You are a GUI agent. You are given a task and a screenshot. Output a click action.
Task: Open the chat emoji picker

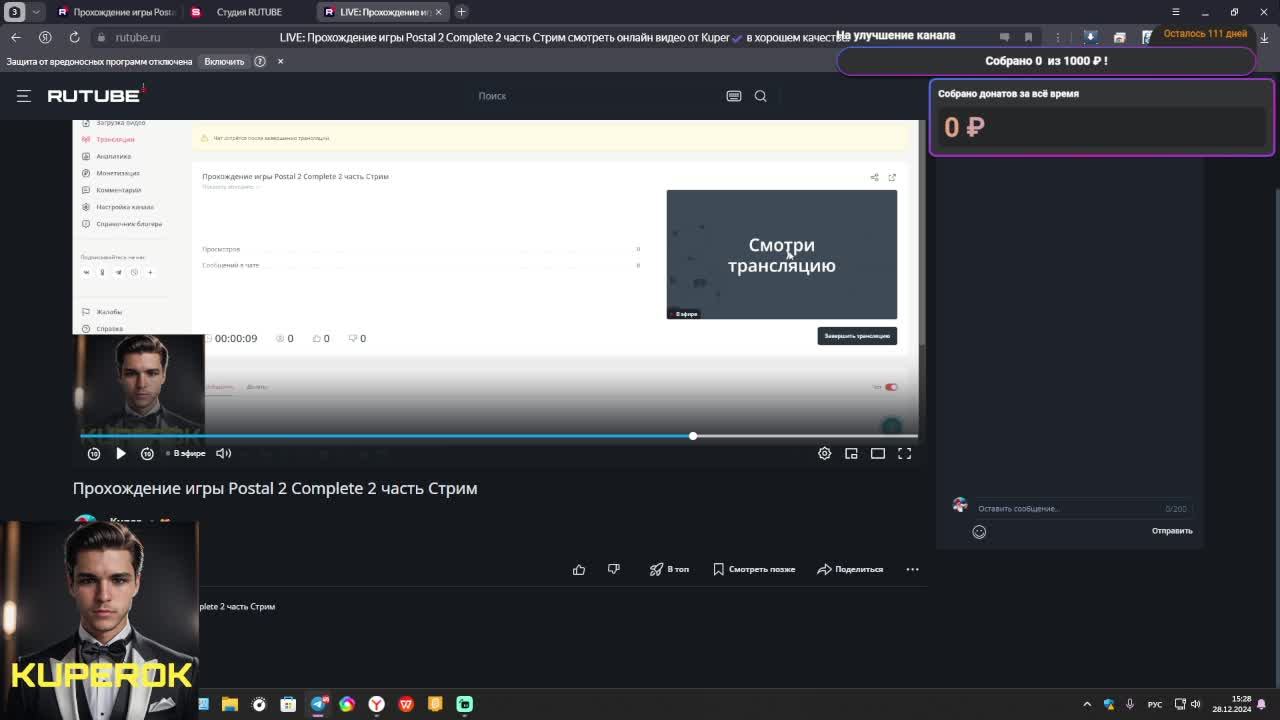click(979, 532)
